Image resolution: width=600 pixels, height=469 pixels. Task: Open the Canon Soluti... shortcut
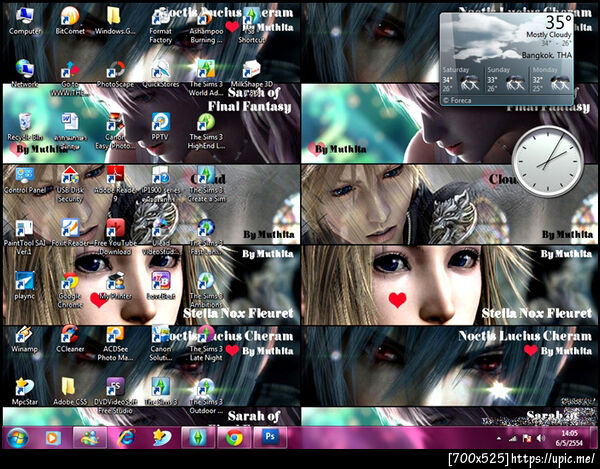[x=160, y=343]
